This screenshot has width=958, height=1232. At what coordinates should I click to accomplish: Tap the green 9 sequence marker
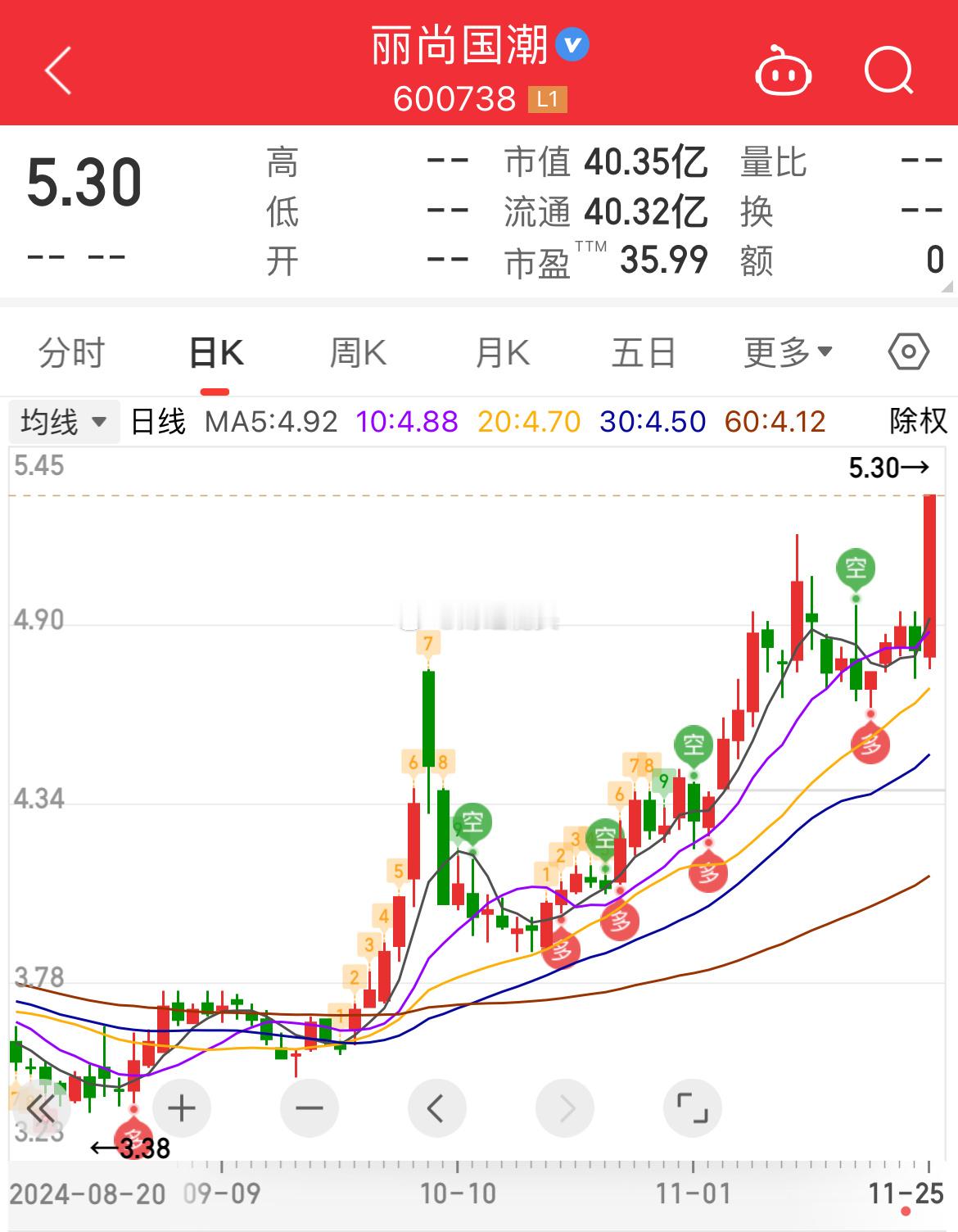[664, 782]
